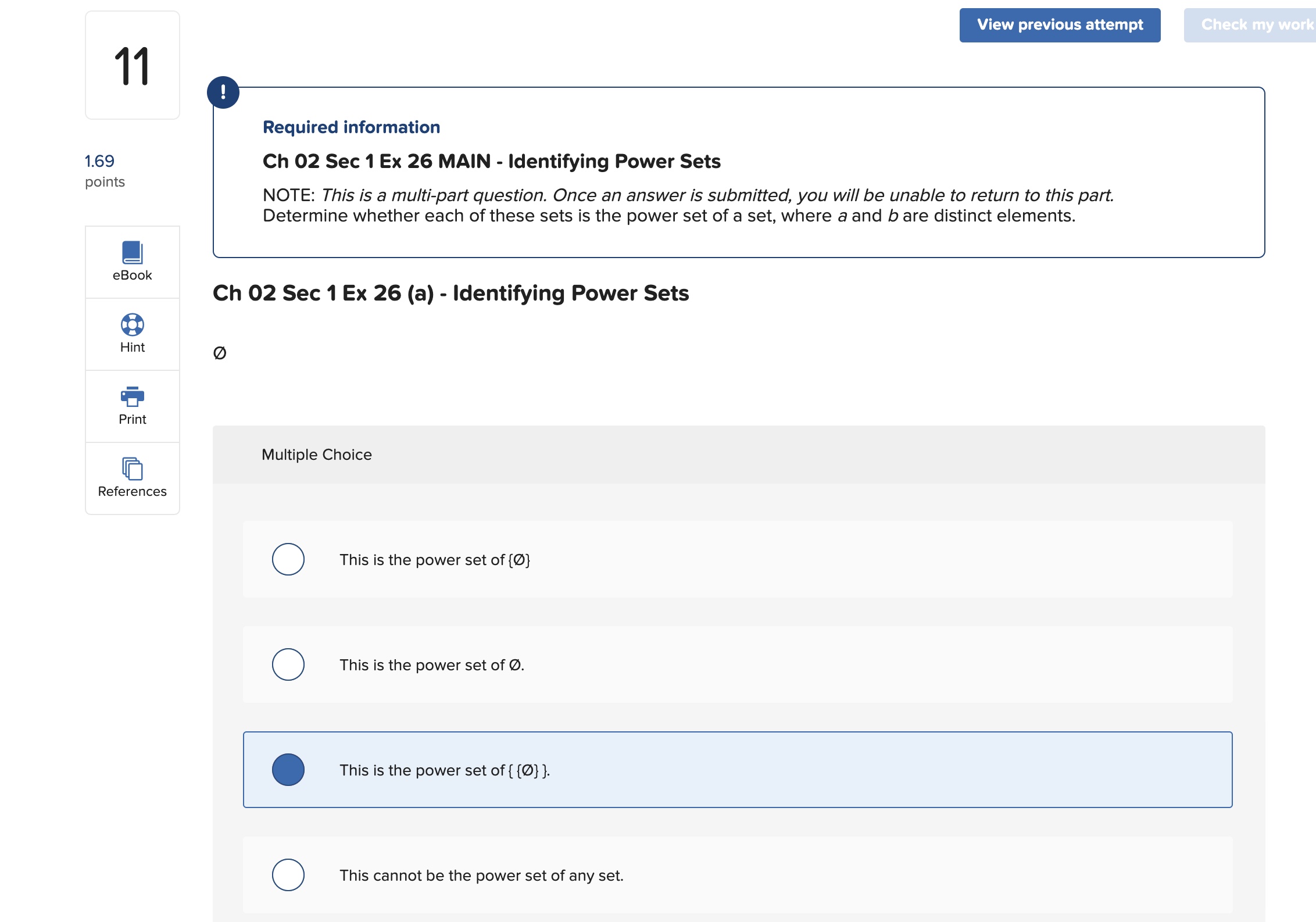
Task: Click the eBook book icon image
Action: pyautogui.click(x=132, y=251)
